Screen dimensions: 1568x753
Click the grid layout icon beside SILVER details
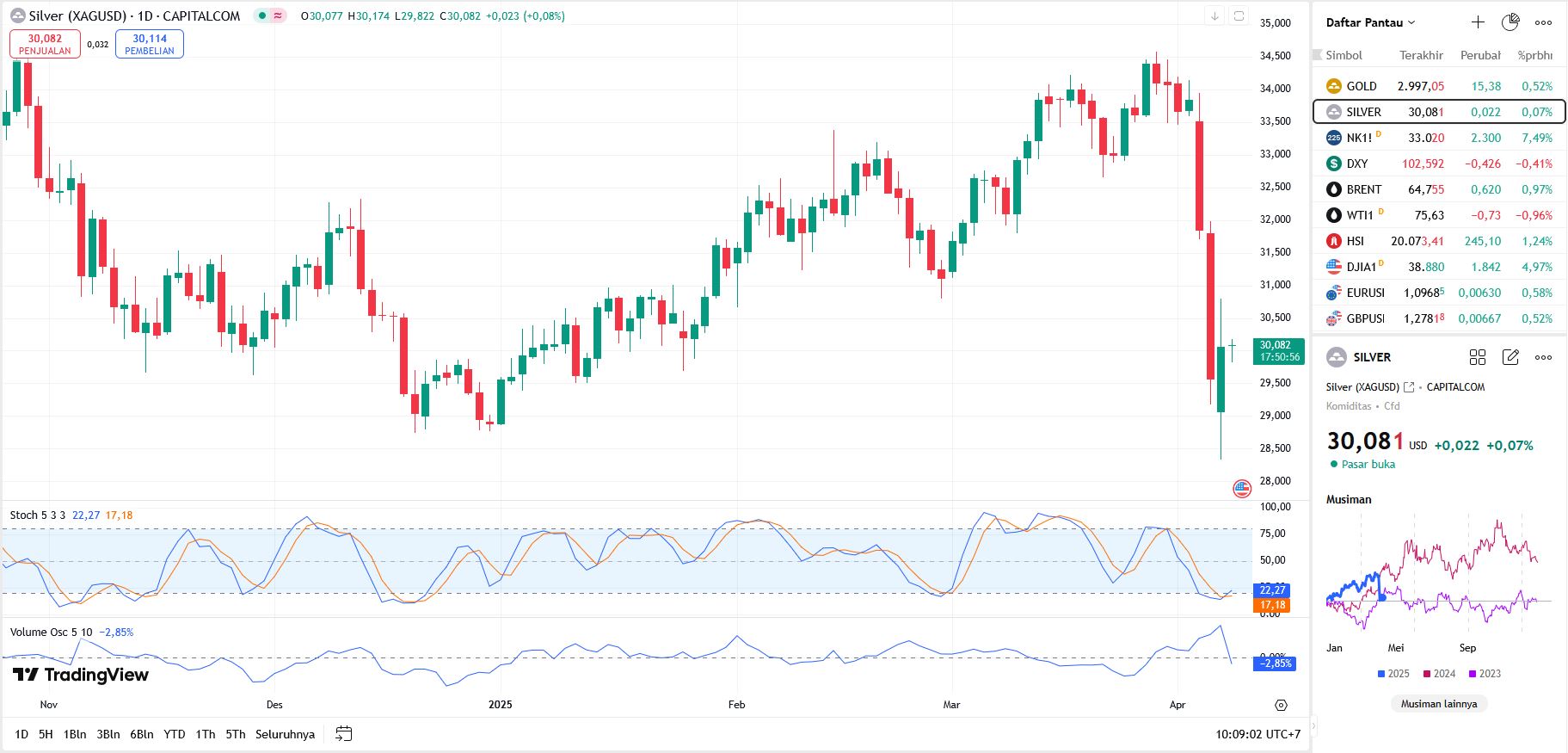click(1478, 357)
